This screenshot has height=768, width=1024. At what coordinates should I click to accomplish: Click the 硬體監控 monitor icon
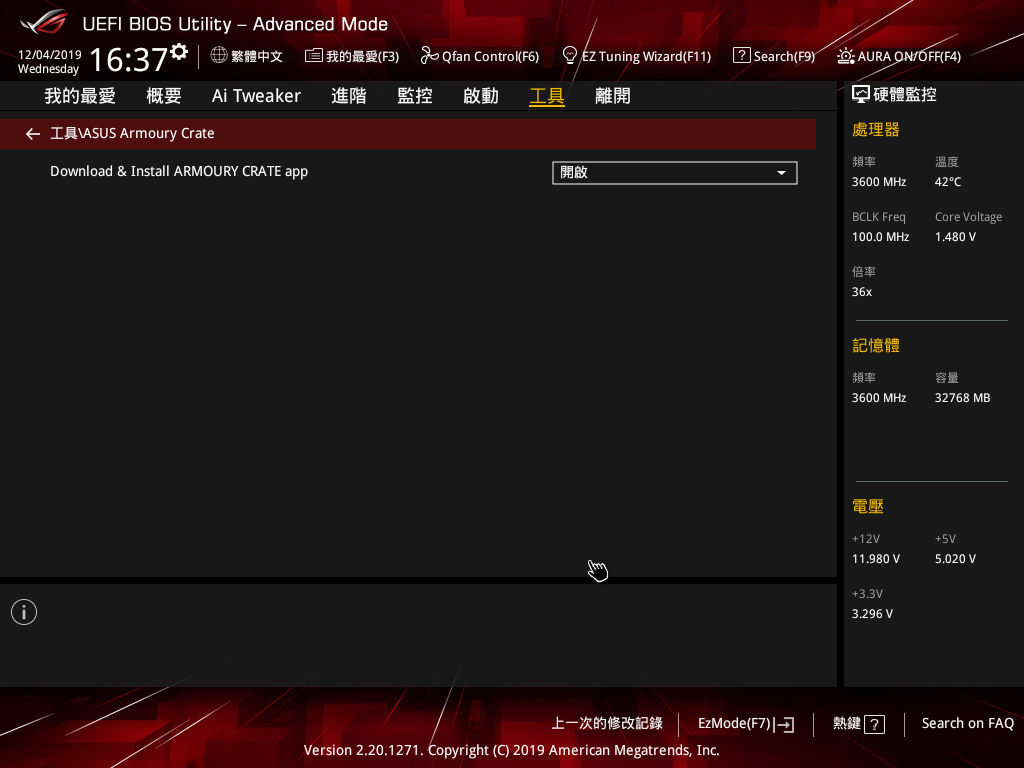(861, 95)
